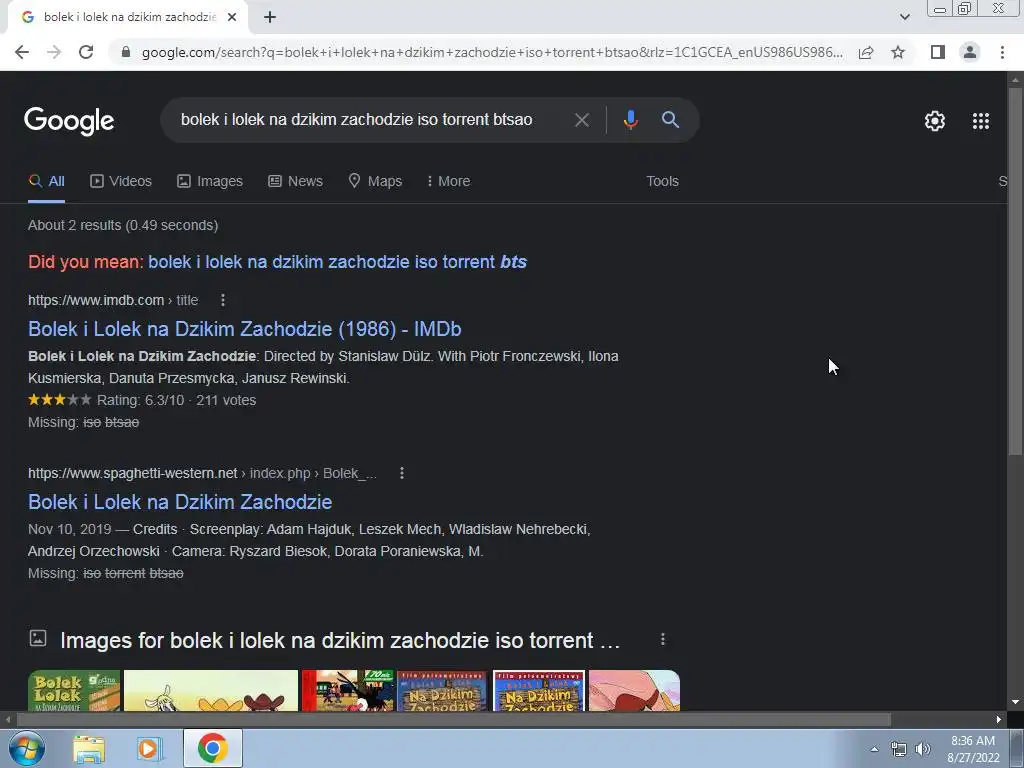The height and width of the screenshot is (768, 1024).
Task: Switch to Maps results tab
Action: (x=375, y=182)
